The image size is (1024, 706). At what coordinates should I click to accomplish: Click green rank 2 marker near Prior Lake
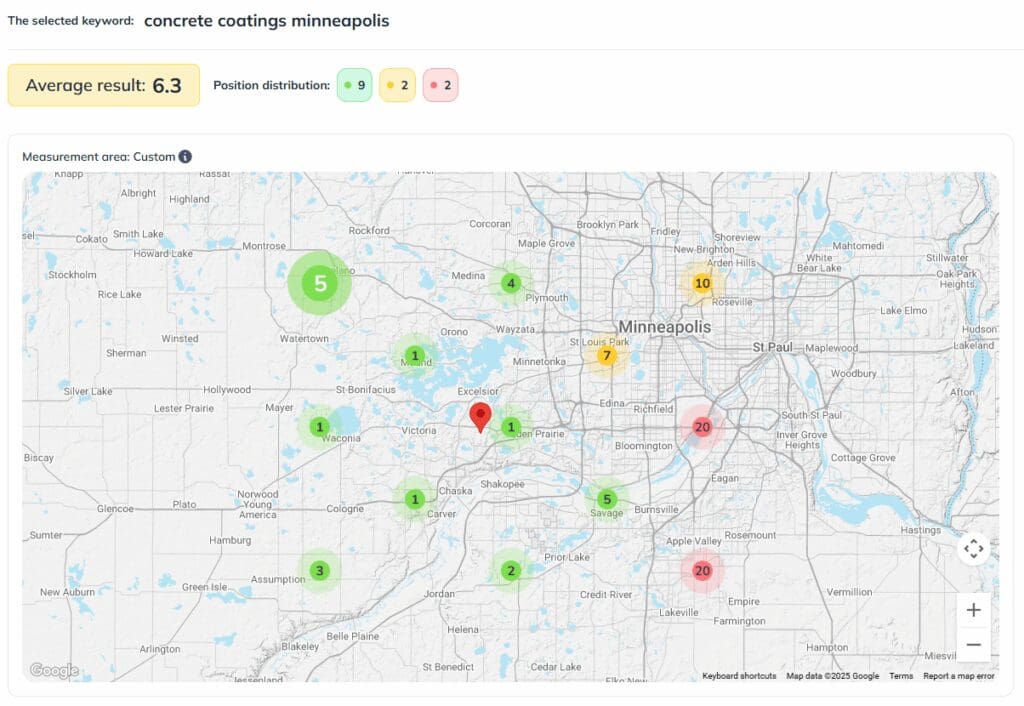[511, 571]
